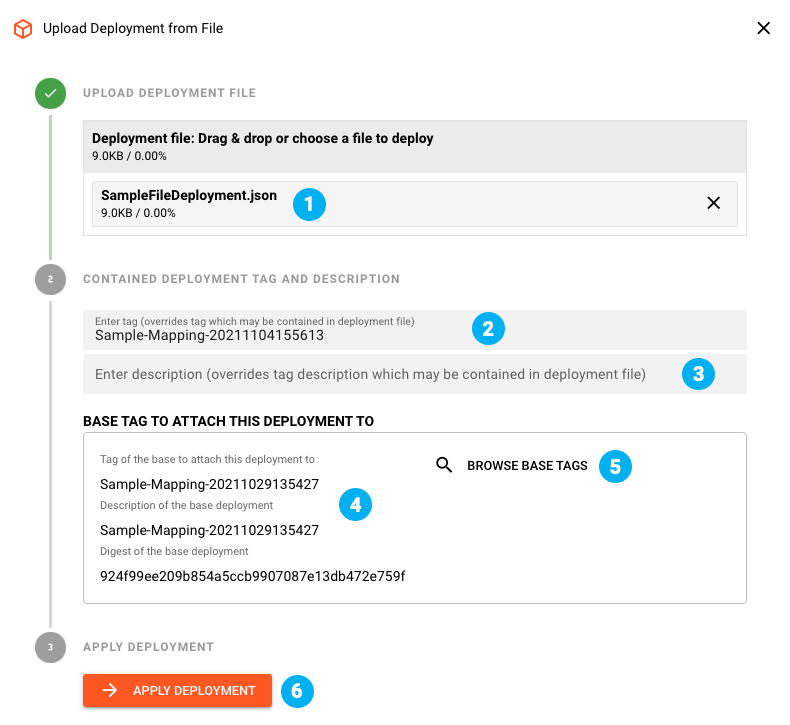Click blue callout marker number 2

tap(488, 328)
